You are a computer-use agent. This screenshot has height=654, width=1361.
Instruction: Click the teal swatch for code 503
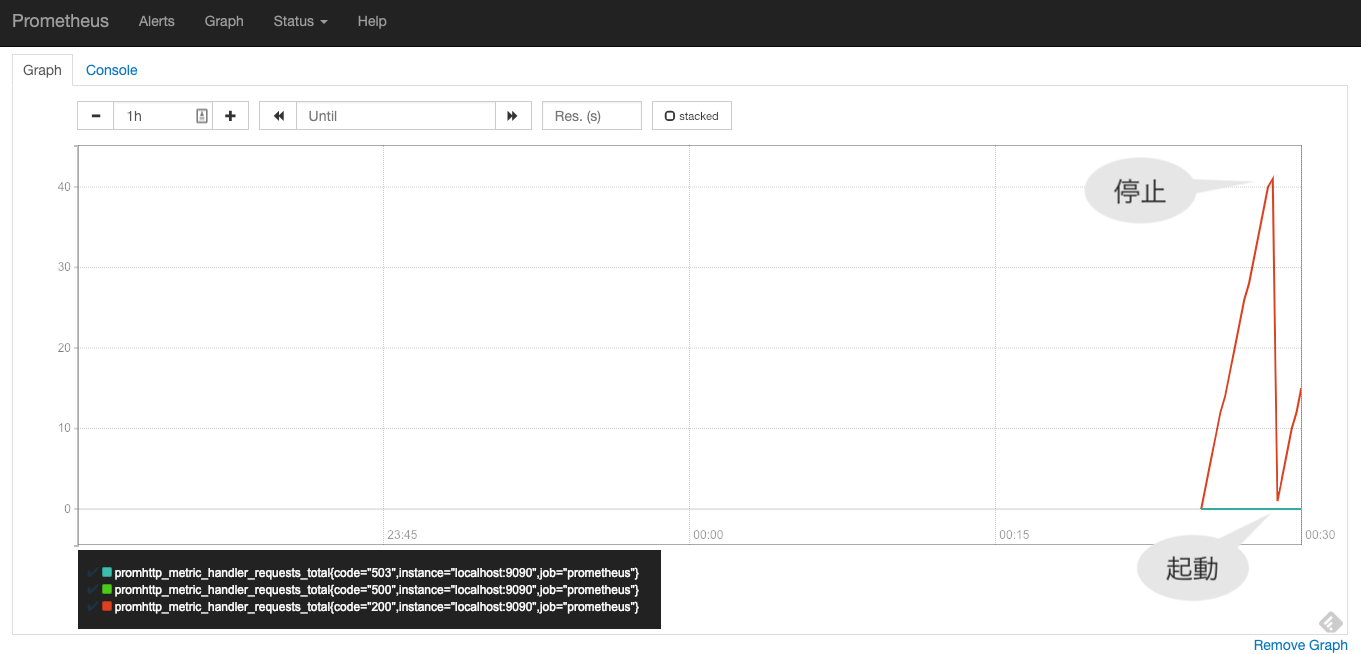107,572
